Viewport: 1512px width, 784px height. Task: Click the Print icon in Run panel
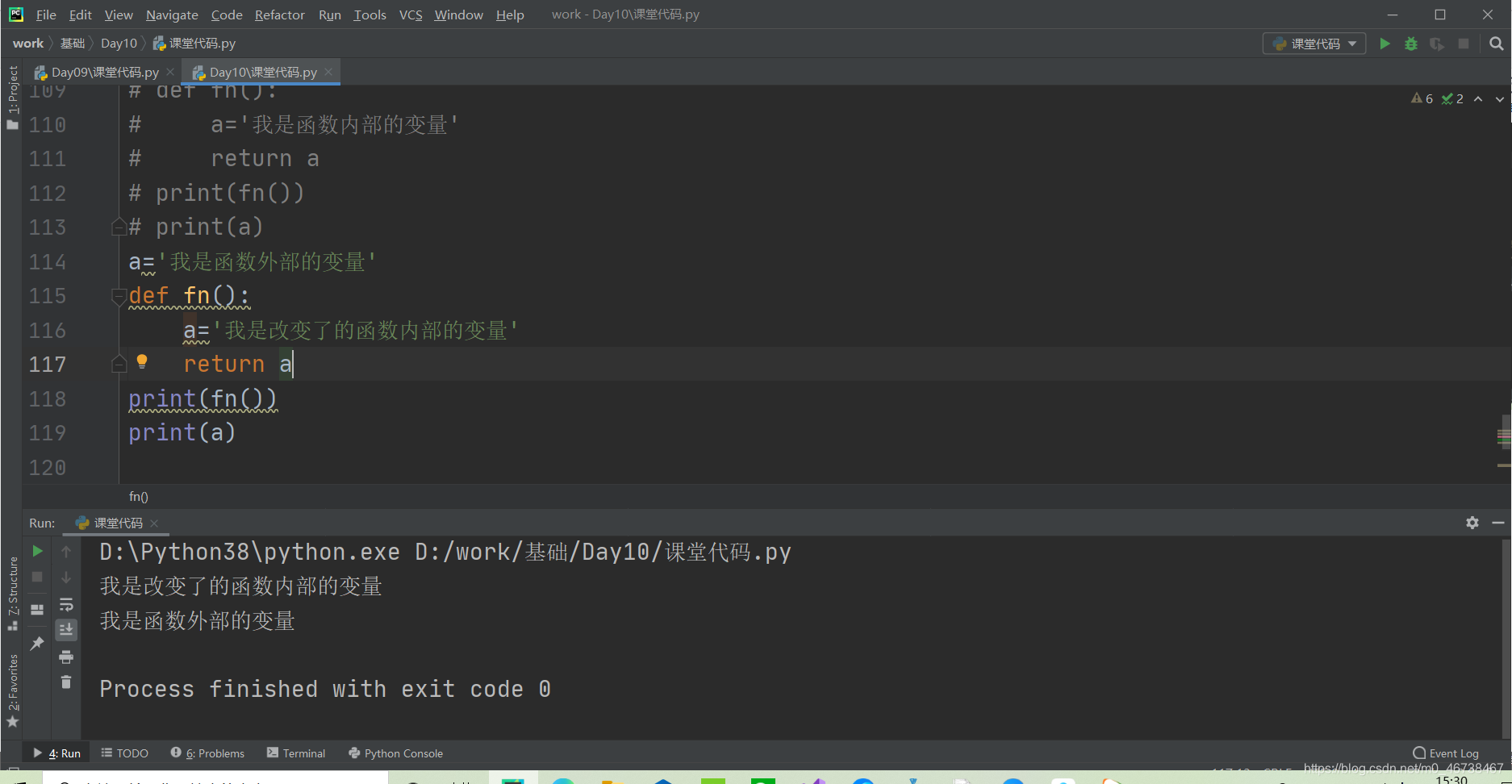[x=66, y=657]
